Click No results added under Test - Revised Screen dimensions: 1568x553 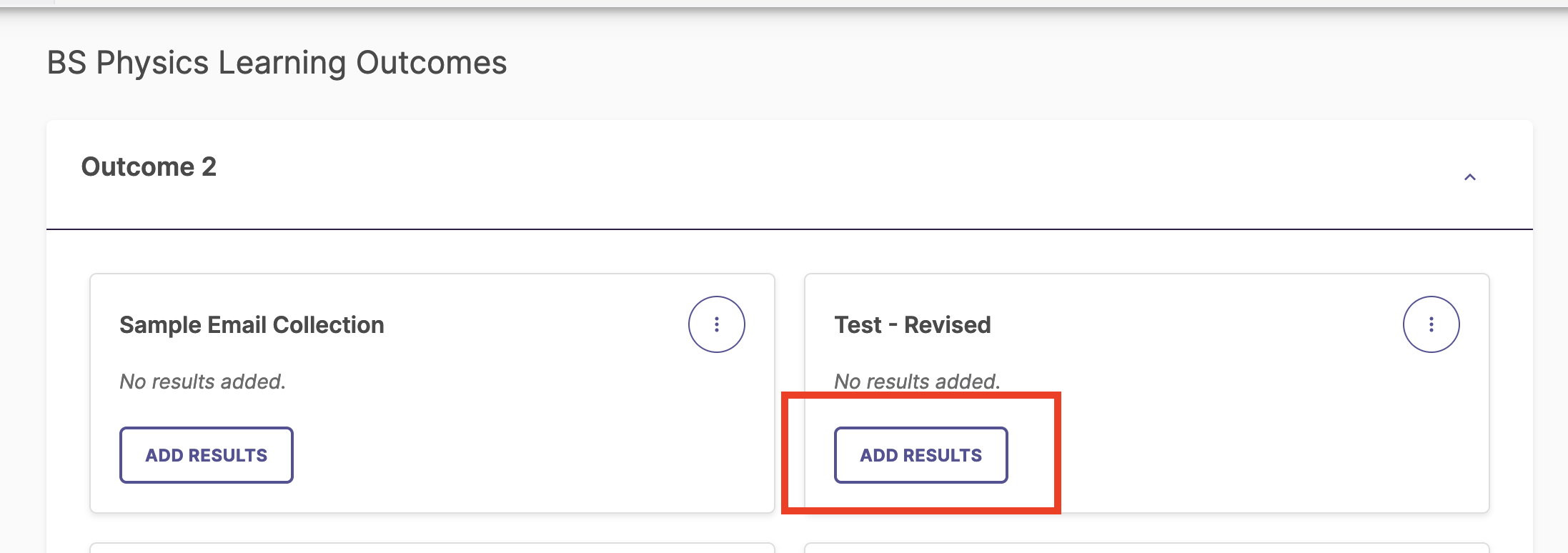click(917, 382)
